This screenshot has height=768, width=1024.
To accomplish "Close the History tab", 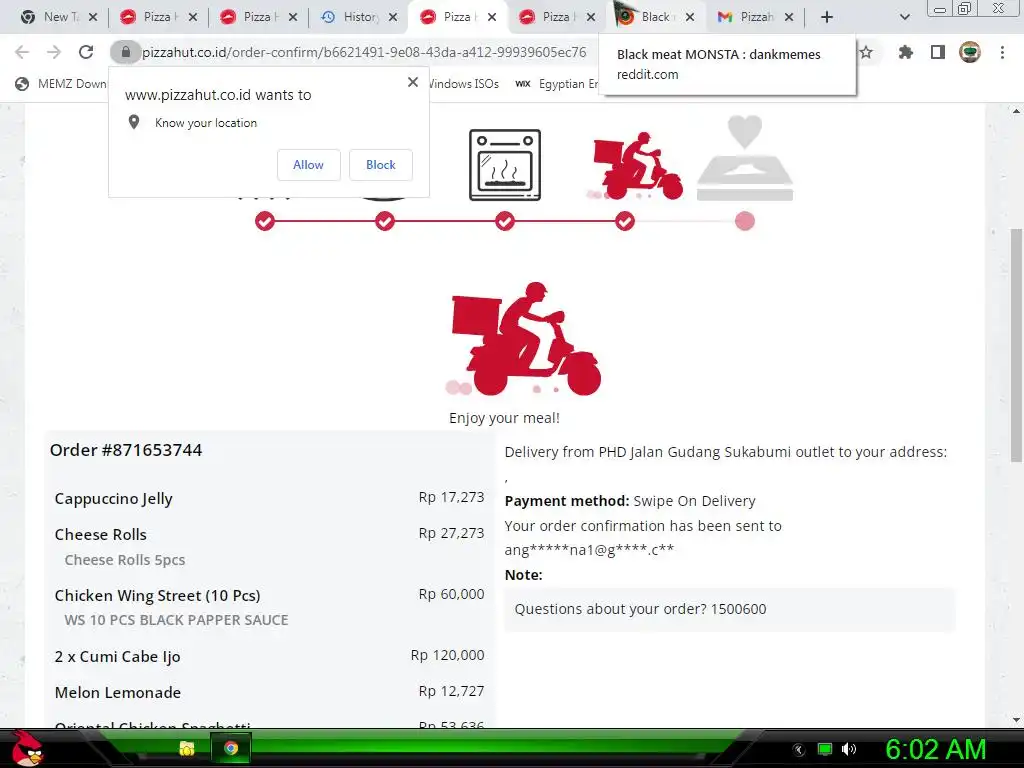I will (x=393, y=18).
